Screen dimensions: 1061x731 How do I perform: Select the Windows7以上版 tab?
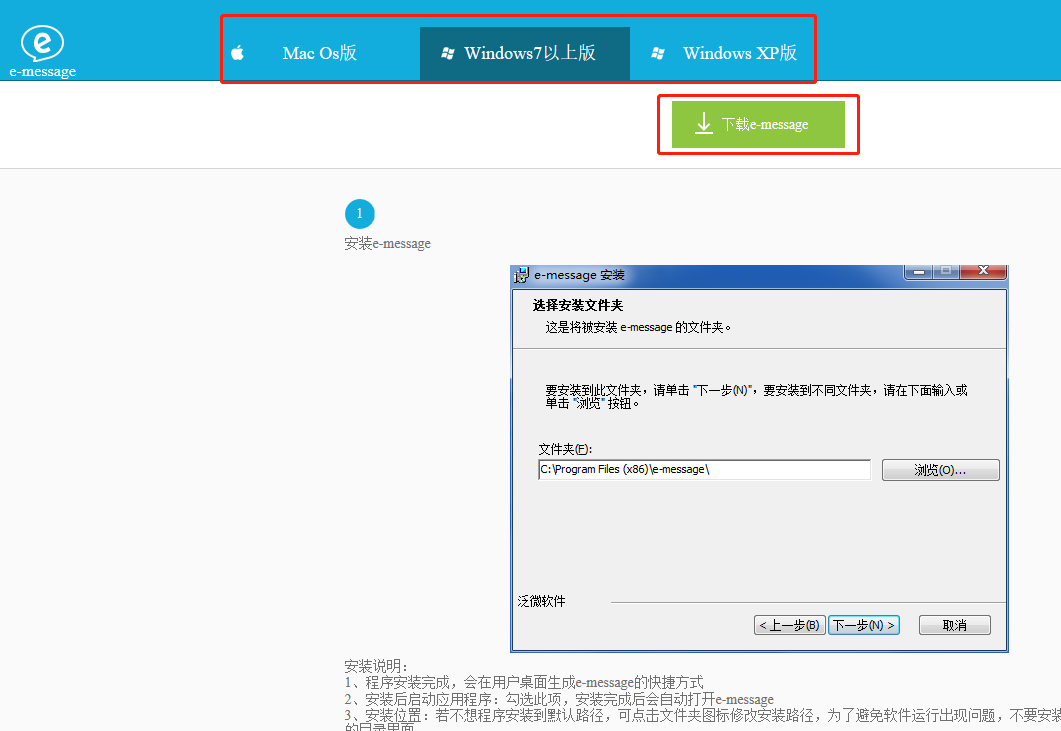(x=529, y=53)
